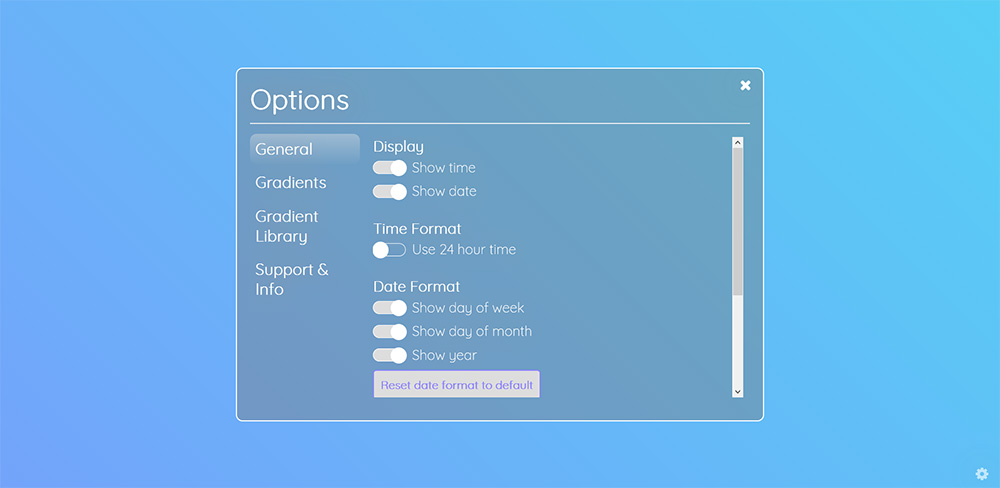Click the 'Show date' label text

pyautogui.click(x=444, y=191)
